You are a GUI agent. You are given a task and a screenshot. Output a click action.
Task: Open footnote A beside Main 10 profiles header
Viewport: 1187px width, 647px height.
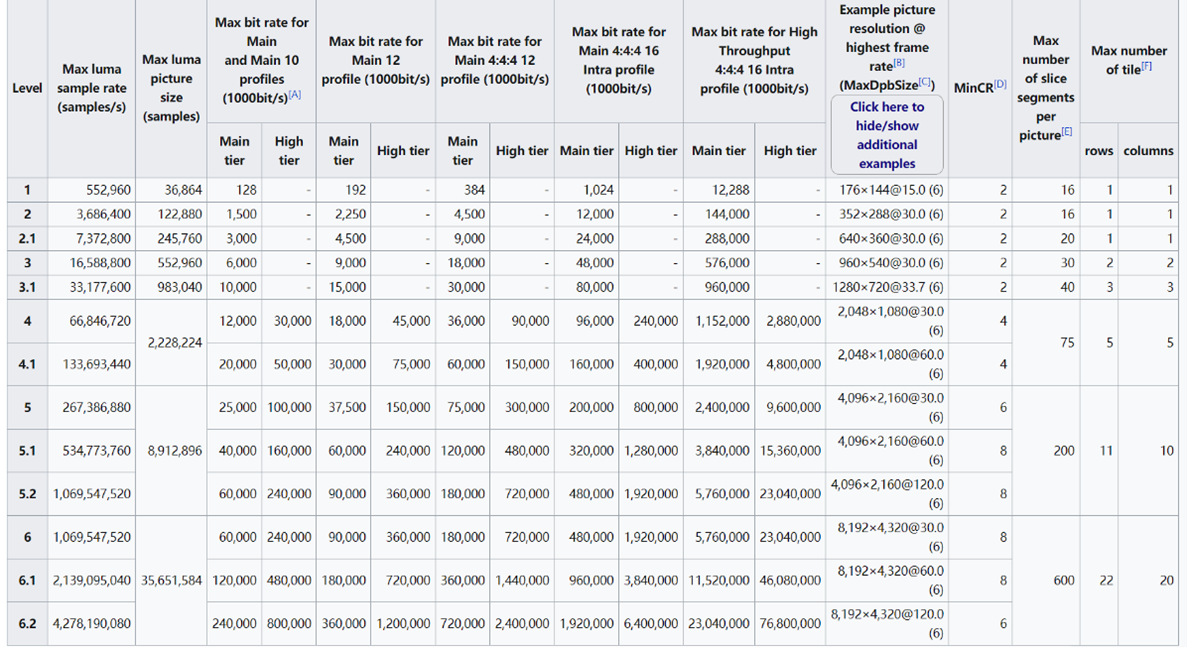pos(294,94)
